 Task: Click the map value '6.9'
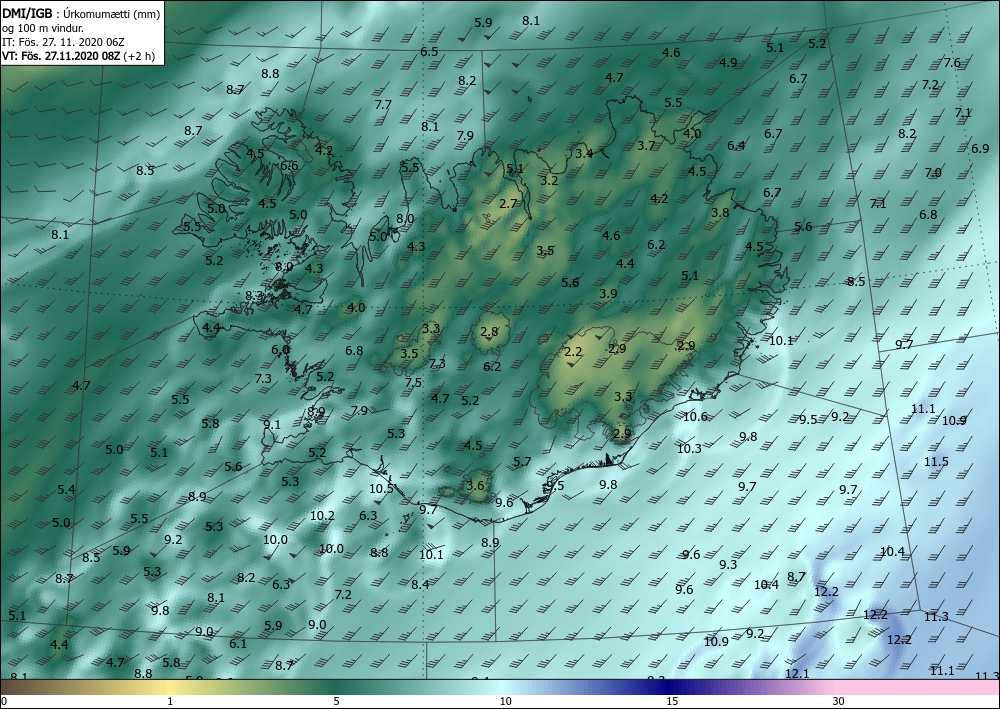[980, 149]
